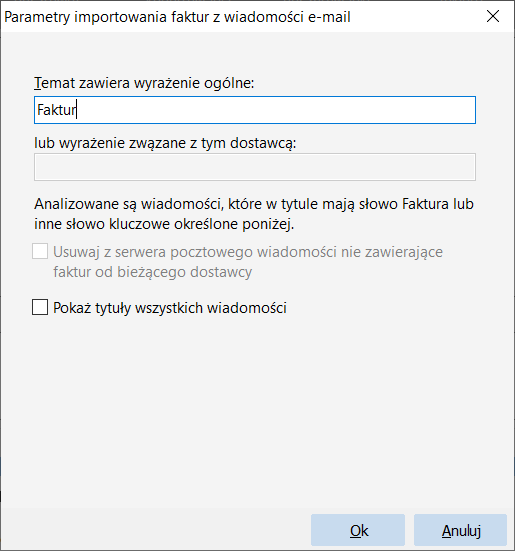Focus the Temat zawiera wyrażenie ogólne field
The width and height of the screenshot is (515, 551).
click(255, 110)
